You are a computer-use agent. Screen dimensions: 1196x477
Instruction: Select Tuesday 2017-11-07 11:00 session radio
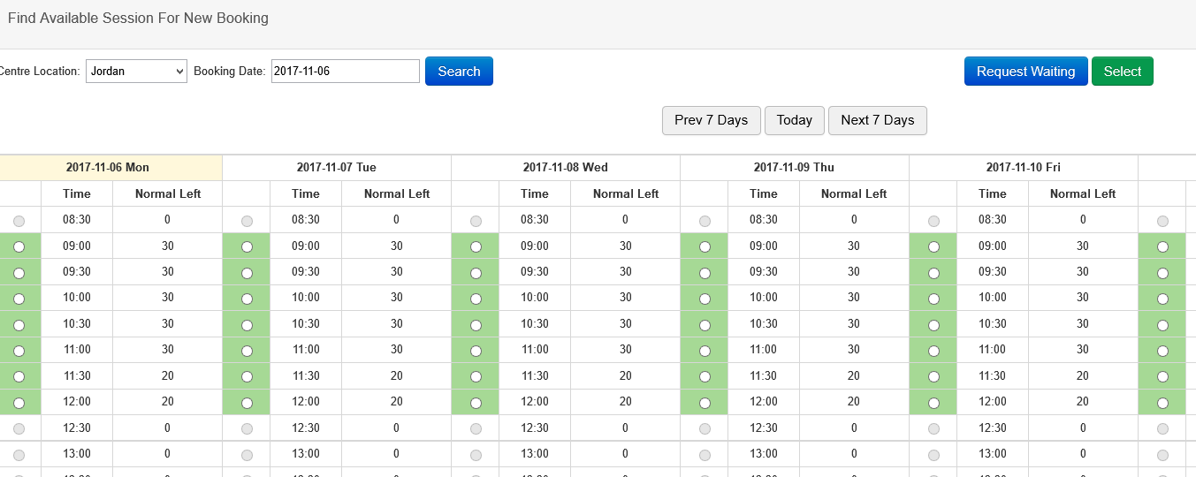[246, 350]
